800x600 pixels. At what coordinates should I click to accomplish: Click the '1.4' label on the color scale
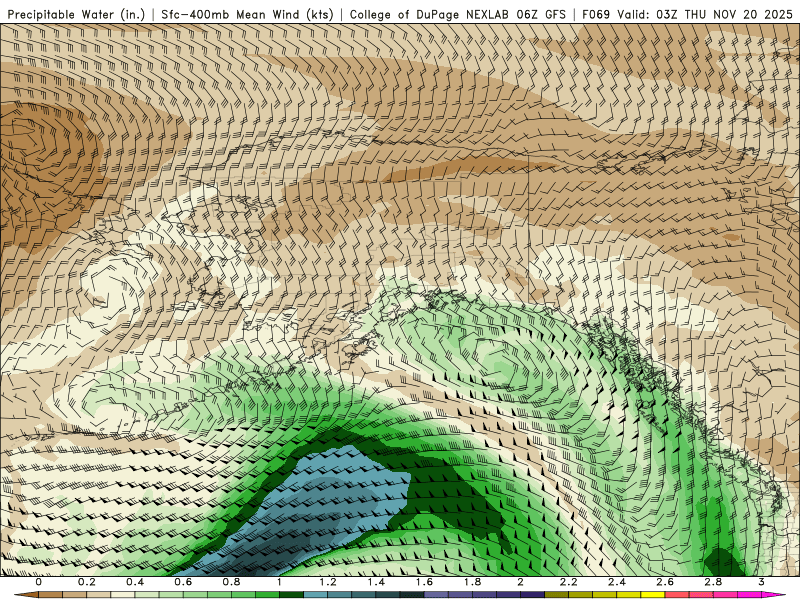[376, 582]
